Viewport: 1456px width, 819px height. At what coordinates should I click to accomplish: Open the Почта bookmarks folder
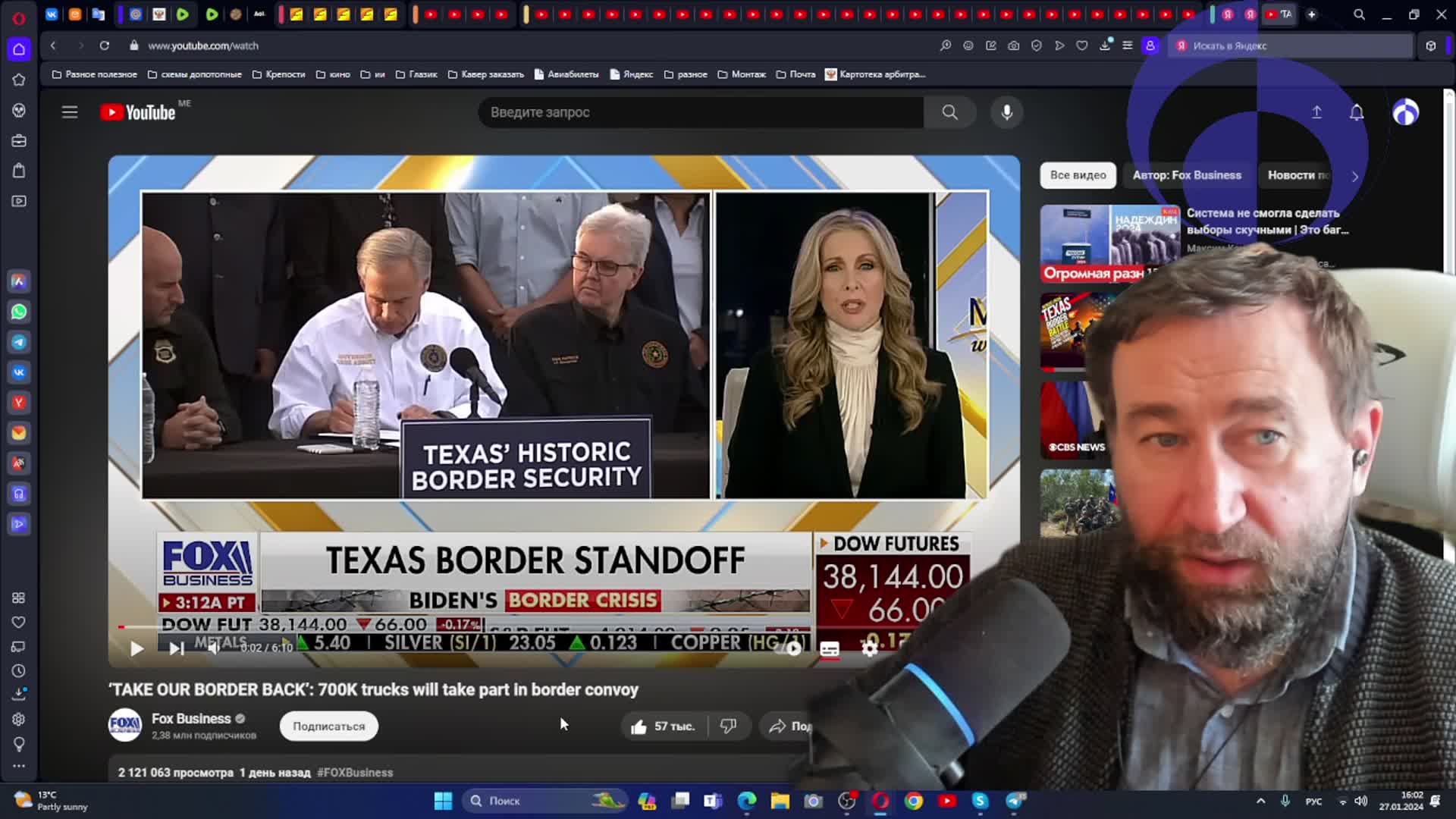point(796,74)
